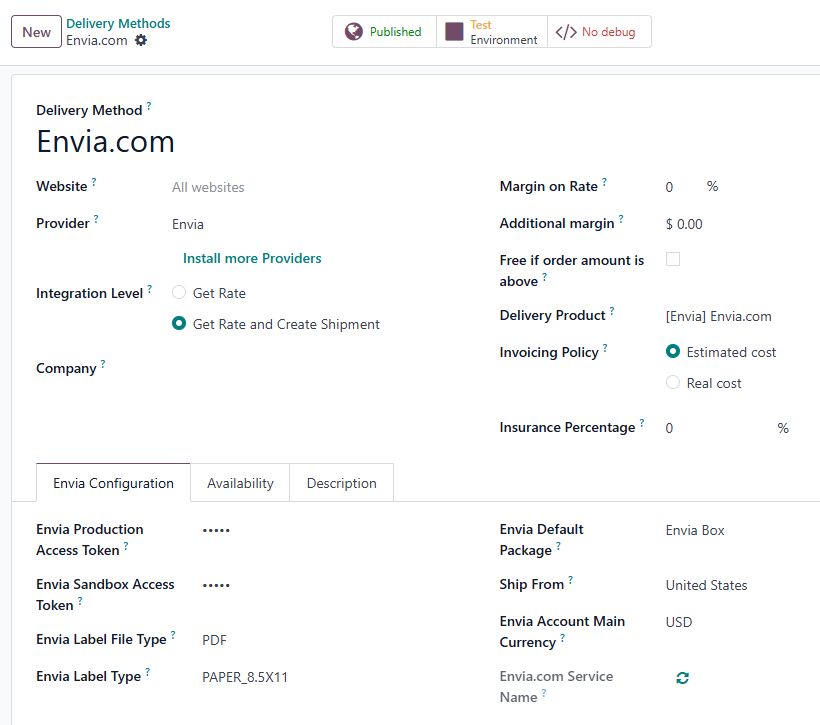Open help tooltip next to Envia Default Package
820x725 pixels.
click(x=559, y=545)
